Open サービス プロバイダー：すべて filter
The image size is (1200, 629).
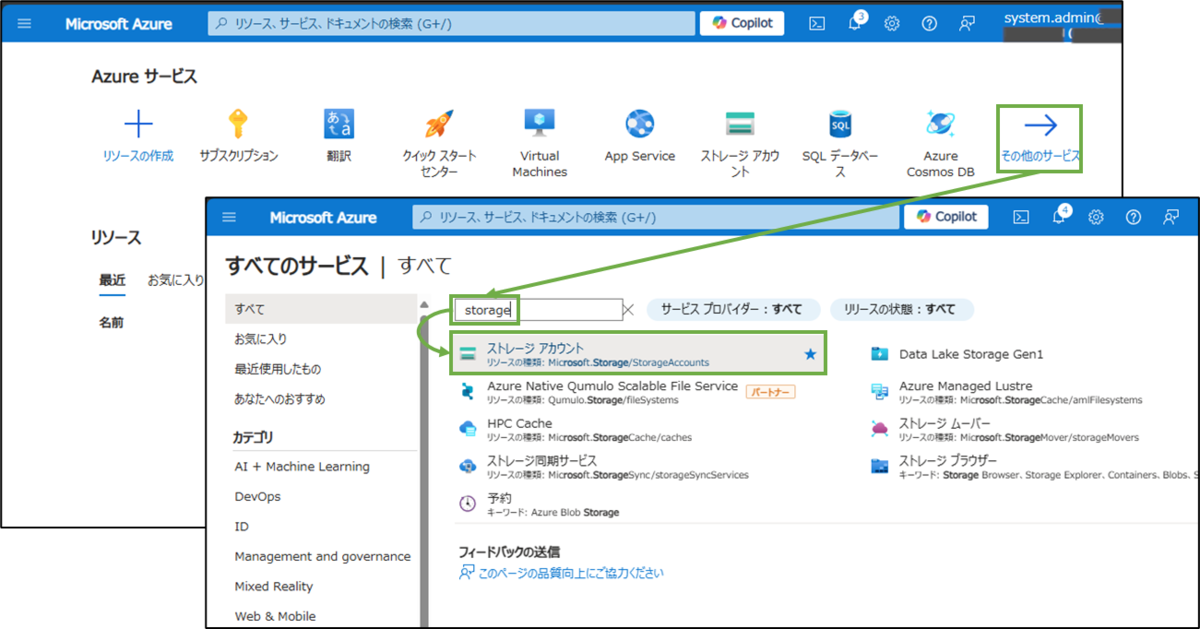point(733,309)
